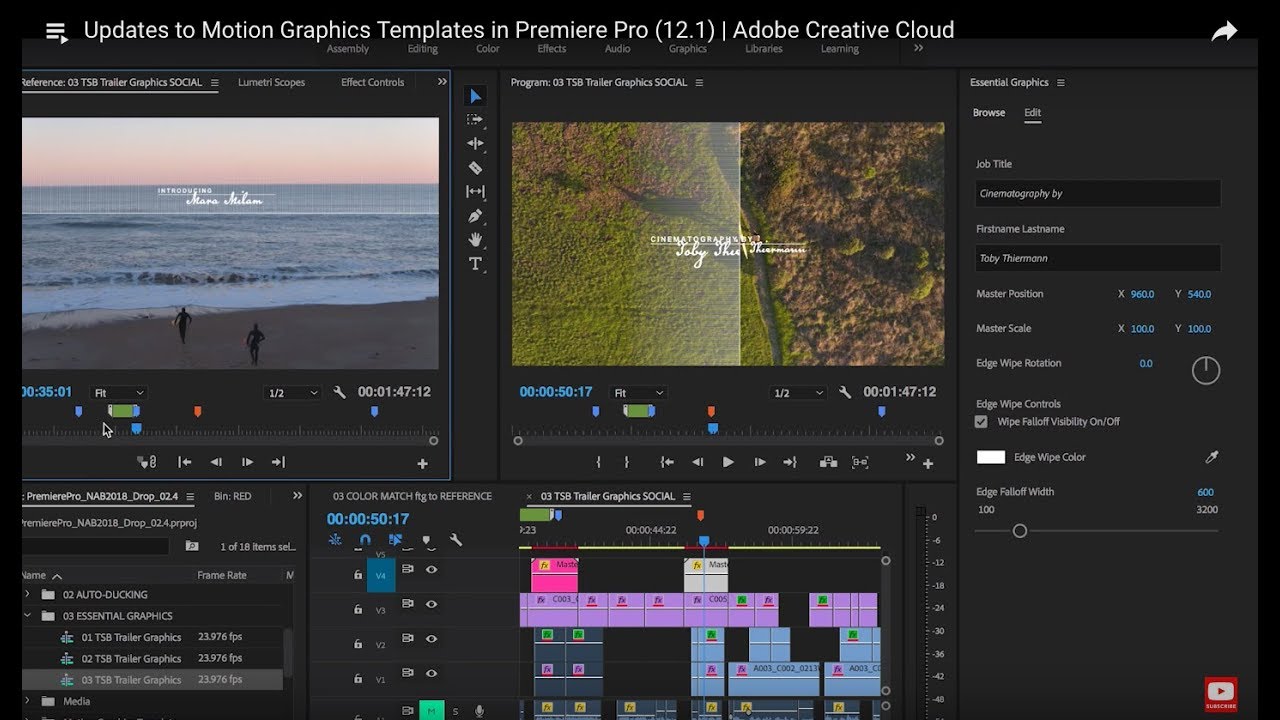Open Reference monitor 1/2 resolution dropdown
Viewport: 1280px width, 720px height.
click(292, 393)
